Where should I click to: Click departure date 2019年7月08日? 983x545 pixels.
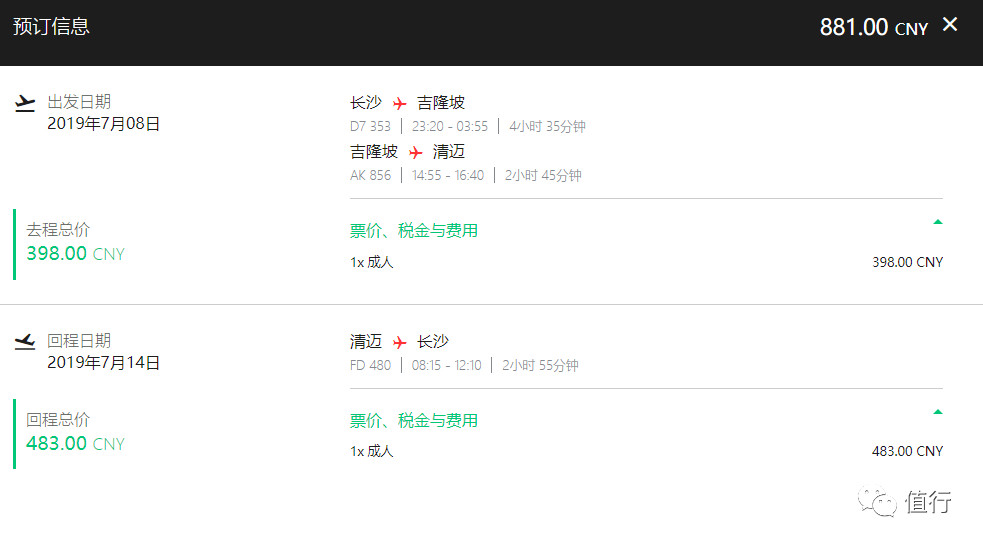coord(104,124)
